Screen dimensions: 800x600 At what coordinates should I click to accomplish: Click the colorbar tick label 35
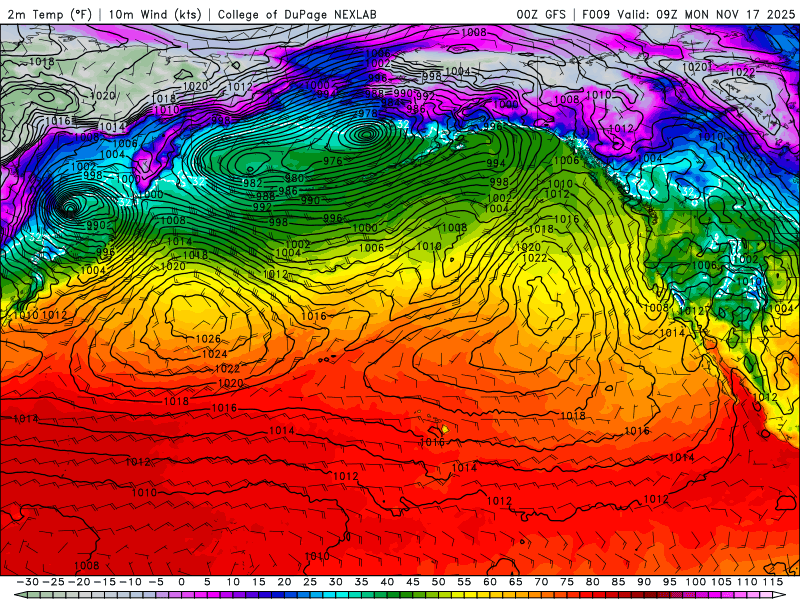tap(361, 582)
